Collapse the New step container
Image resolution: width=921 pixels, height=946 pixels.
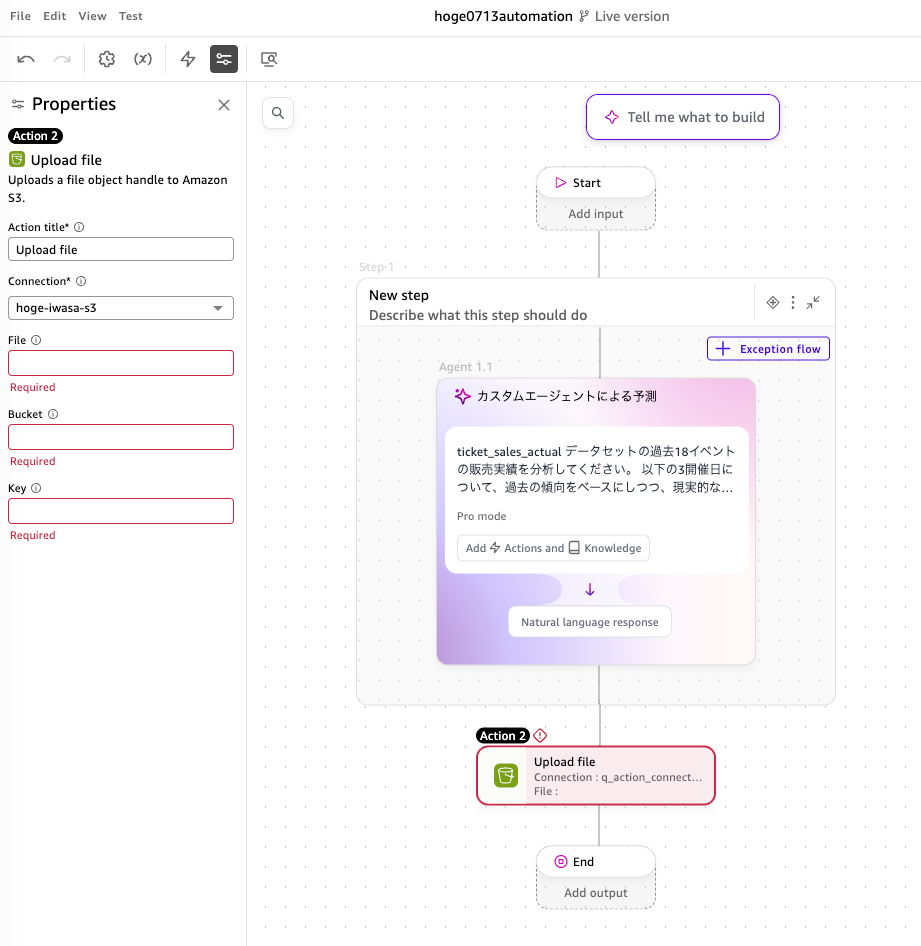click(813, 302)
